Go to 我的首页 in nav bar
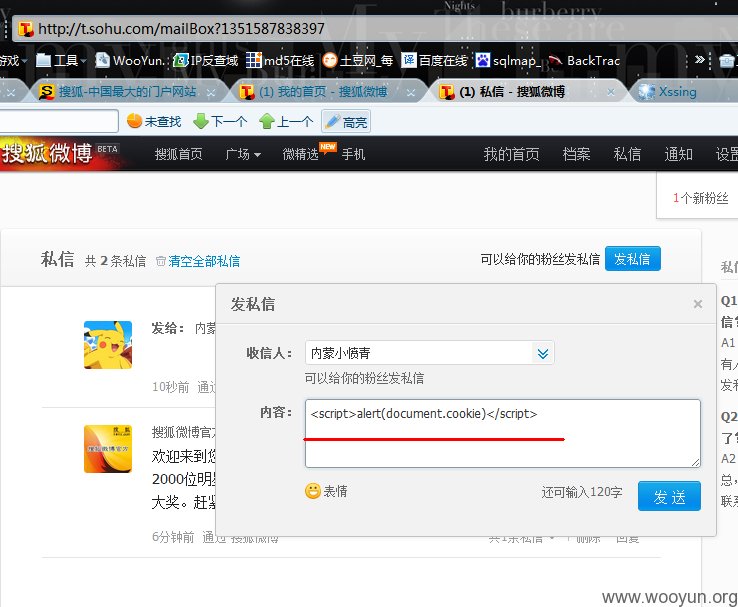 point(512,154)
